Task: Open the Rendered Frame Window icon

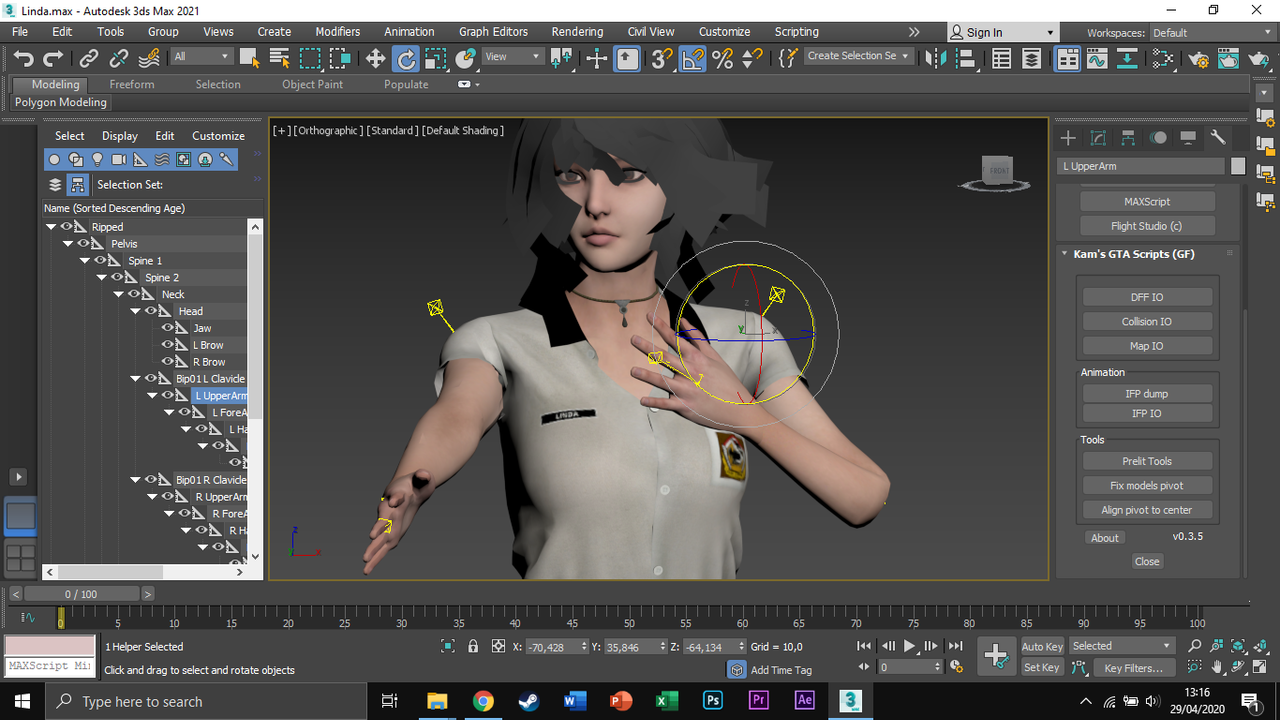Action: [1229, 58]
